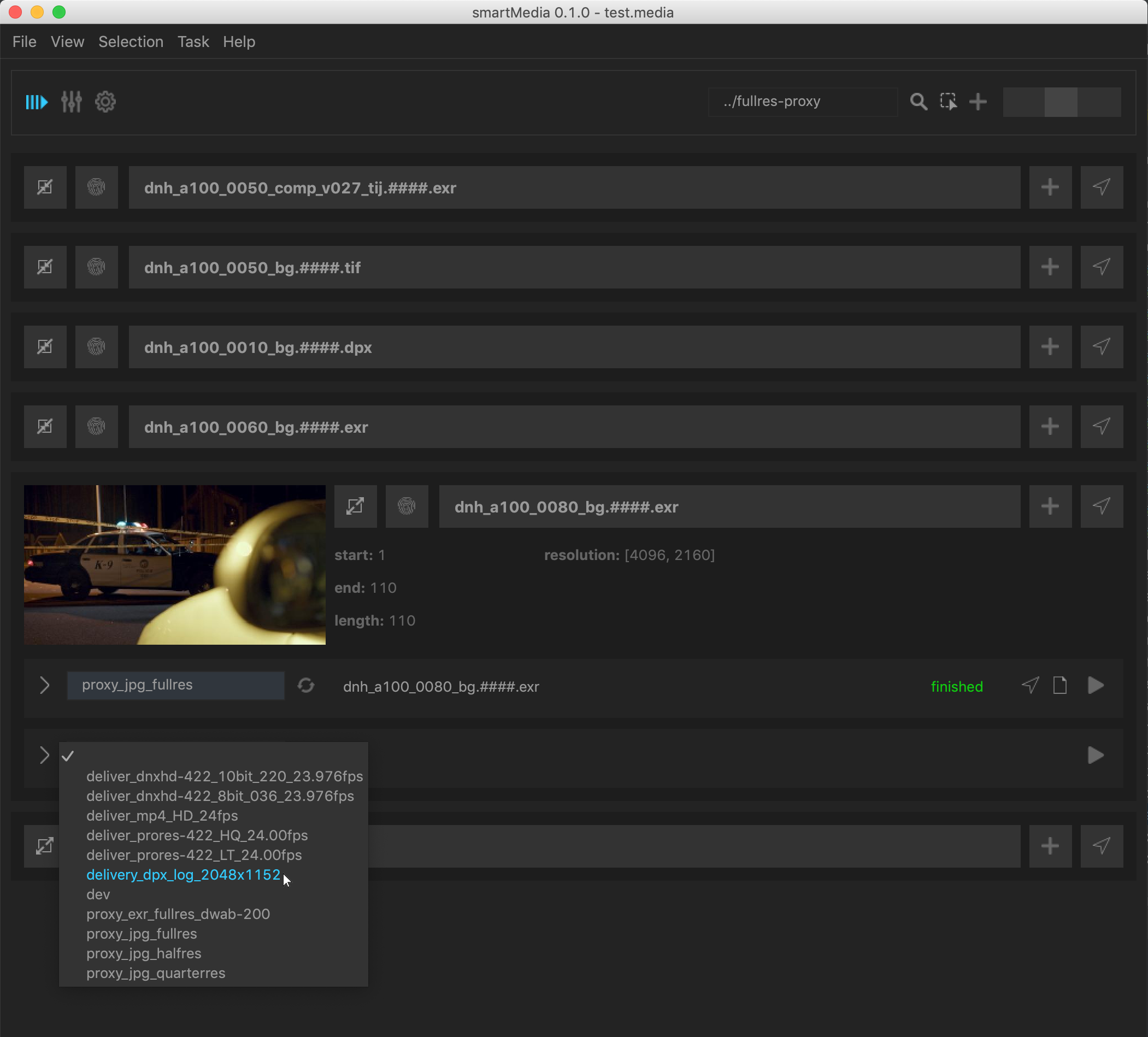
Task: Open the Selection menu
Action: (131, 42)
